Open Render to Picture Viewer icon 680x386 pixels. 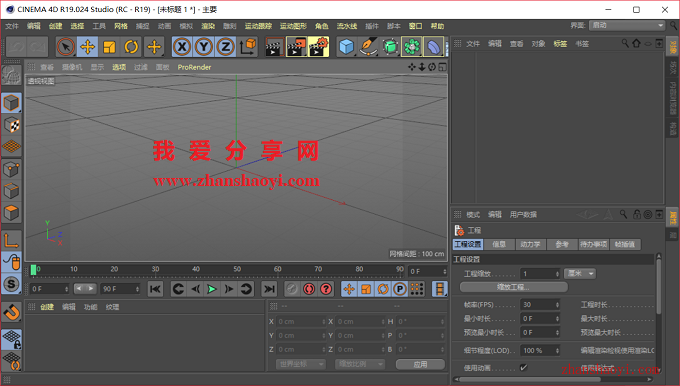(296, 47)
